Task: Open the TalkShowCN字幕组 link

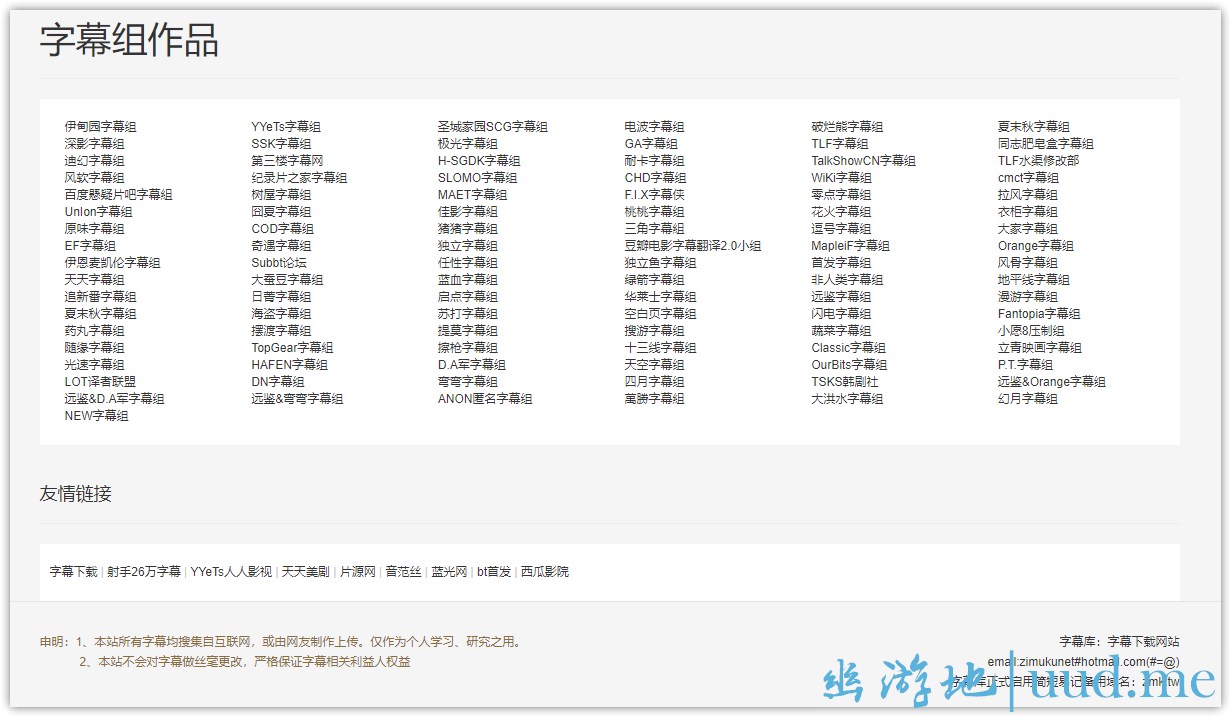Action: pyautogui.click(x=863, y=161)
